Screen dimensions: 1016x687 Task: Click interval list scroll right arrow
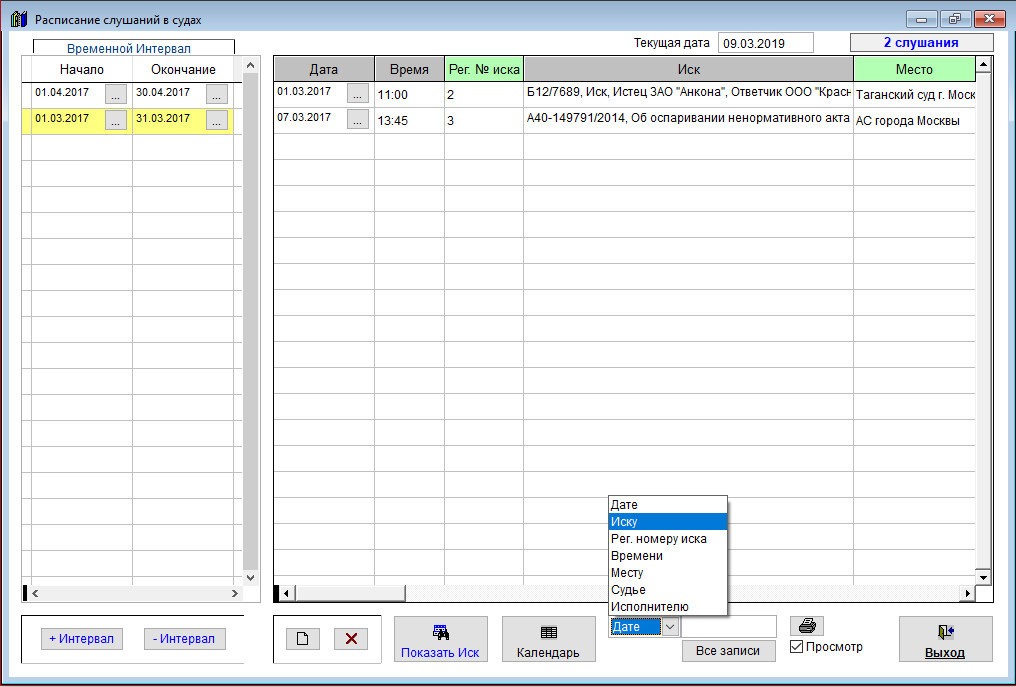coord(235,594)
